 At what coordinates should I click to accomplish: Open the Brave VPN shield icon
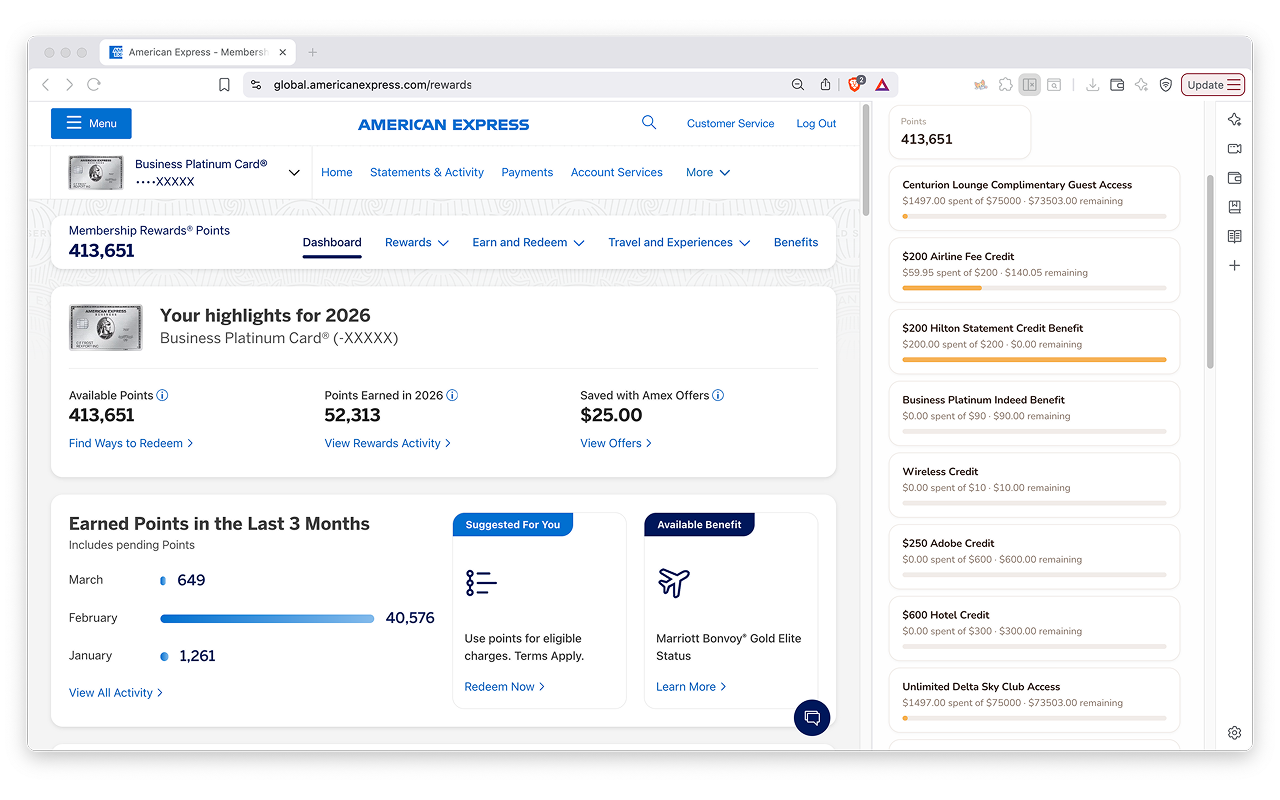click(1165, 85)
